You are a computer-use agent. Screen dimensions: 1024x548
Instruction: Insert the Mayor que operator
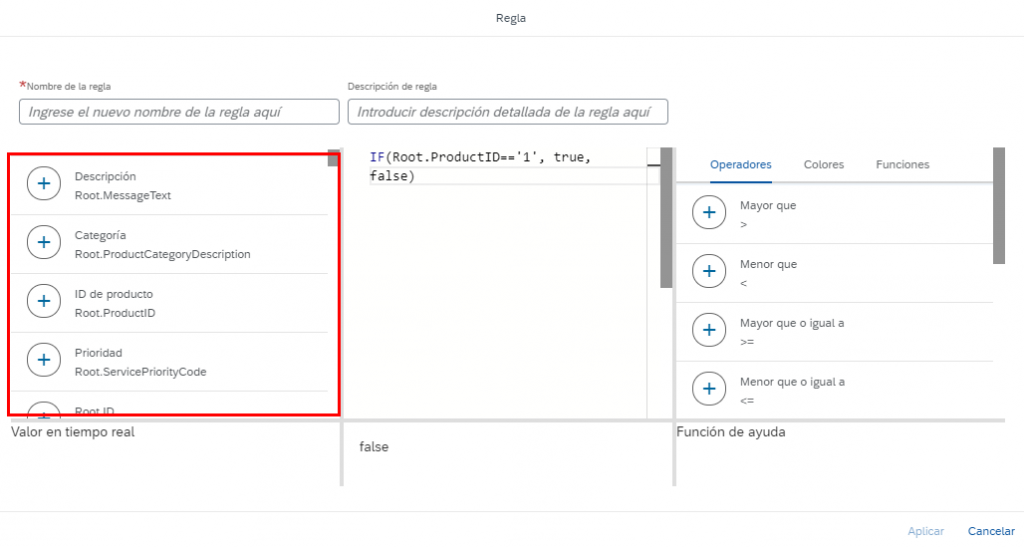[x=709, y=212]
